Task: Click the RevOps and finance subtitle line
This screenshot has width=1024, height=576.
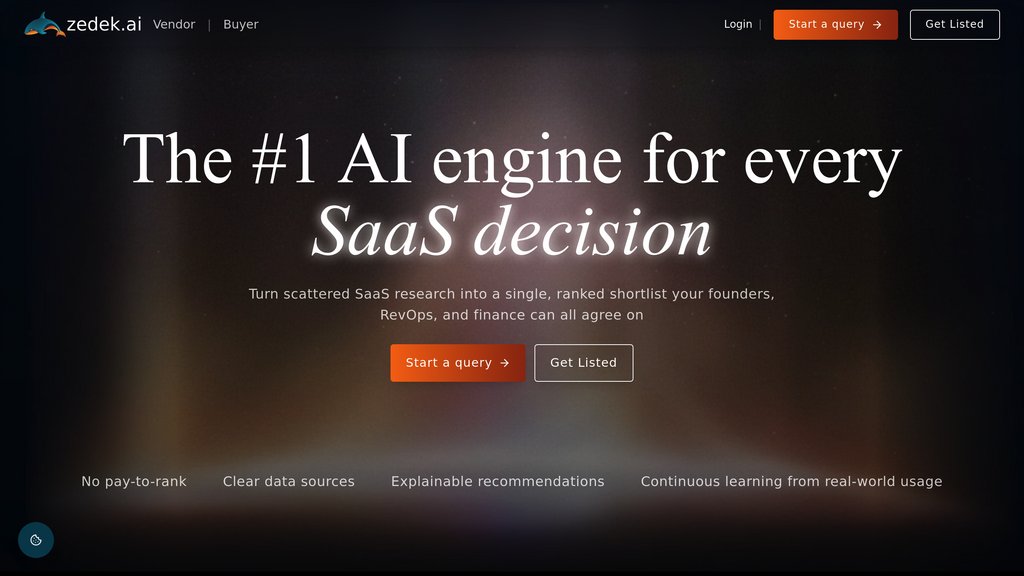Action: (511, 315)
